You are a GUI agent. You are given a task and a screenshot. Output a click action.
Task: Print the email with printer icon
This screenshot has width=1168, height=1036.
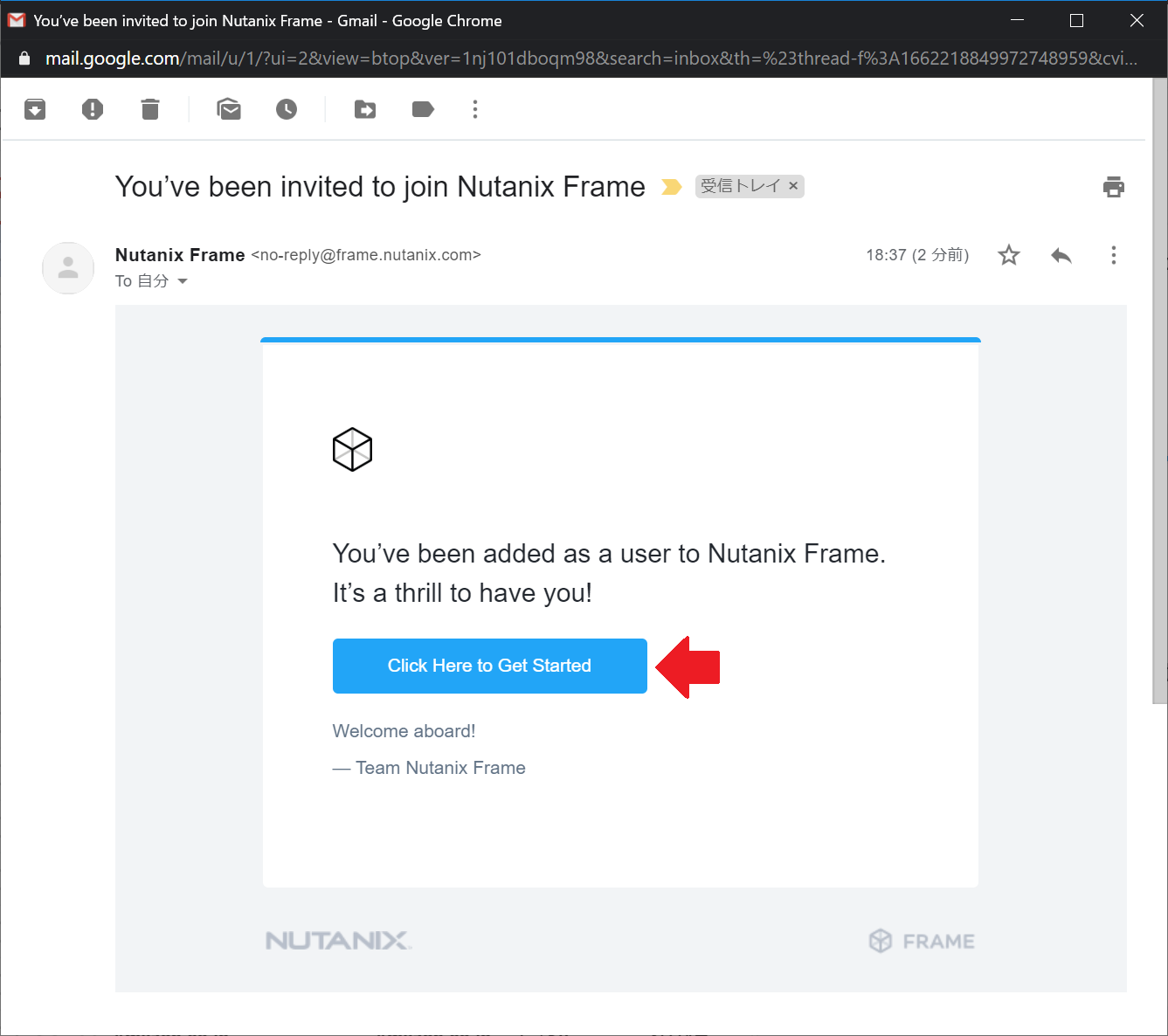pyautogui.click(x=1114, y=187)
